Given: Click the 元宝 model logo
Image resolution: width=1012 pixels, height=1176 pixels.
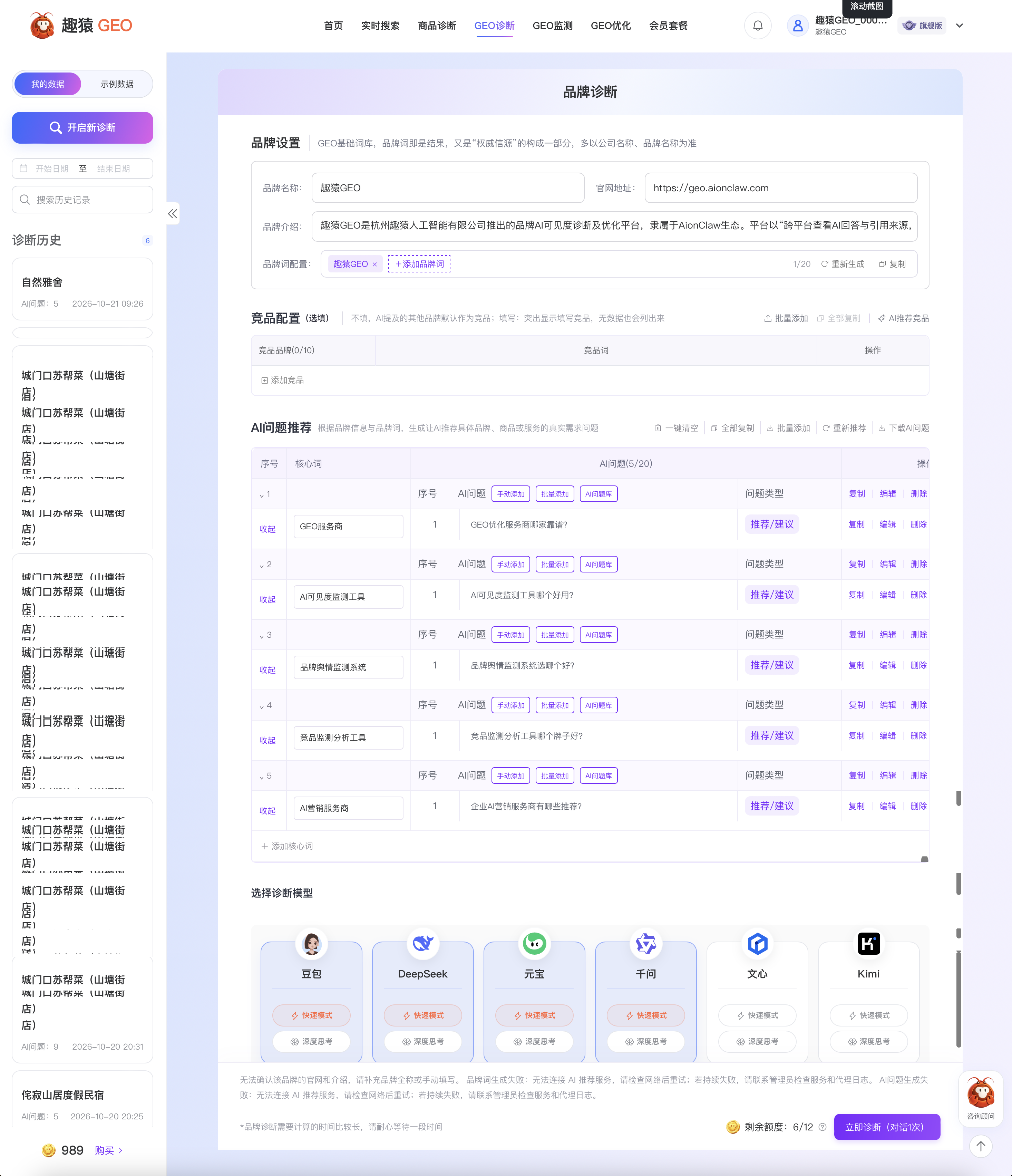Looking at the screenshot, I should click(534, 944).
